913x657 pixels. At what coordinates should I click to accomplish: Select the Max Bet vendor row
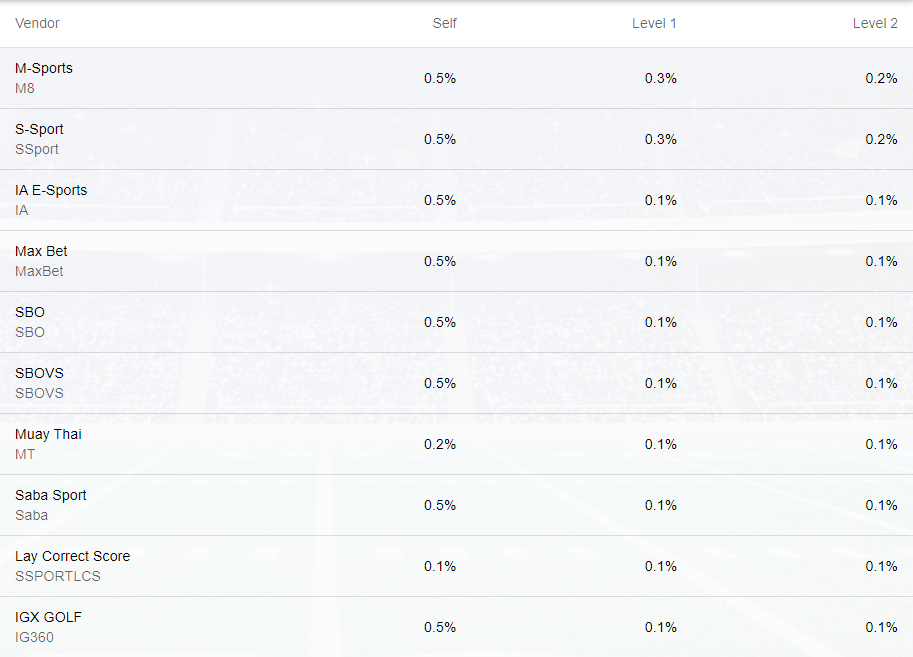coord(41,251)
